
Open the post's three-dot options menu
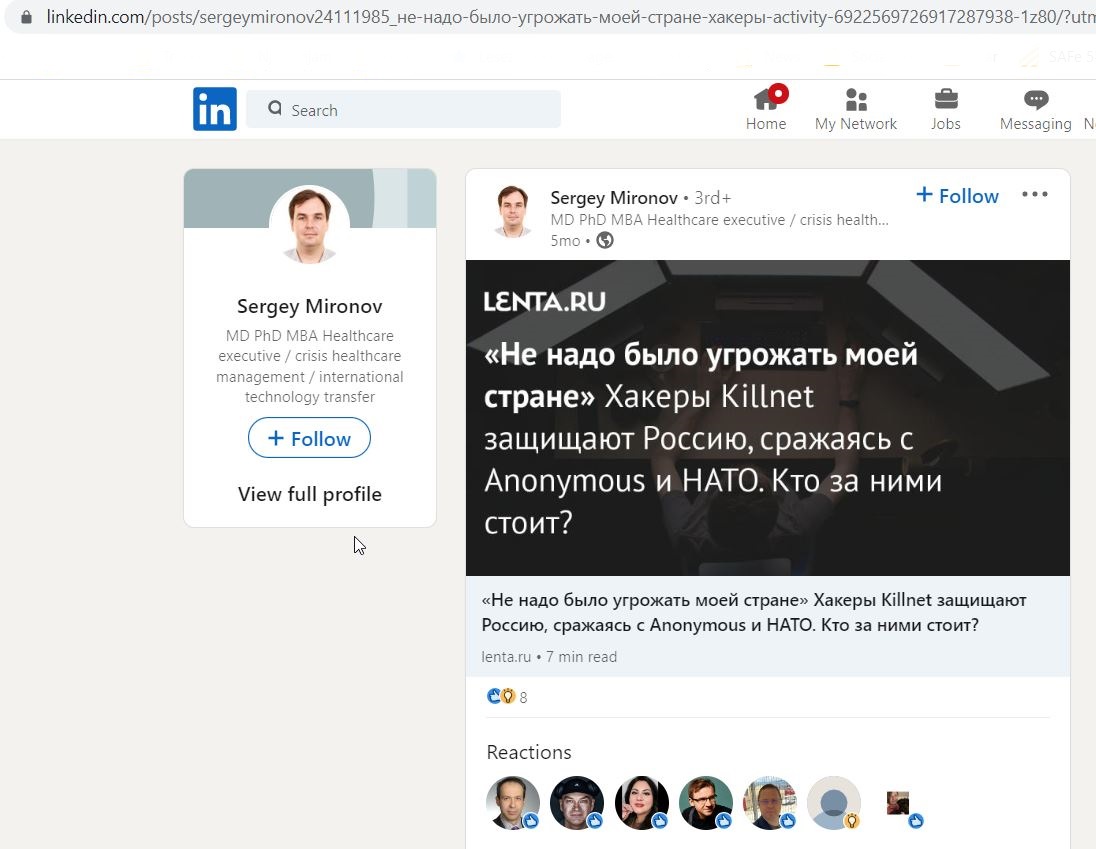click(1034, 194)
